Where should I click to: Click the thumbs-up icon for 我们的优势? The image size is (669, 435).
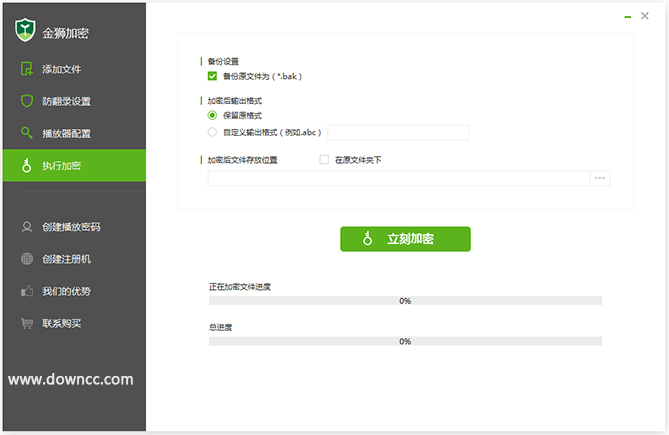[x=27, y=291]
